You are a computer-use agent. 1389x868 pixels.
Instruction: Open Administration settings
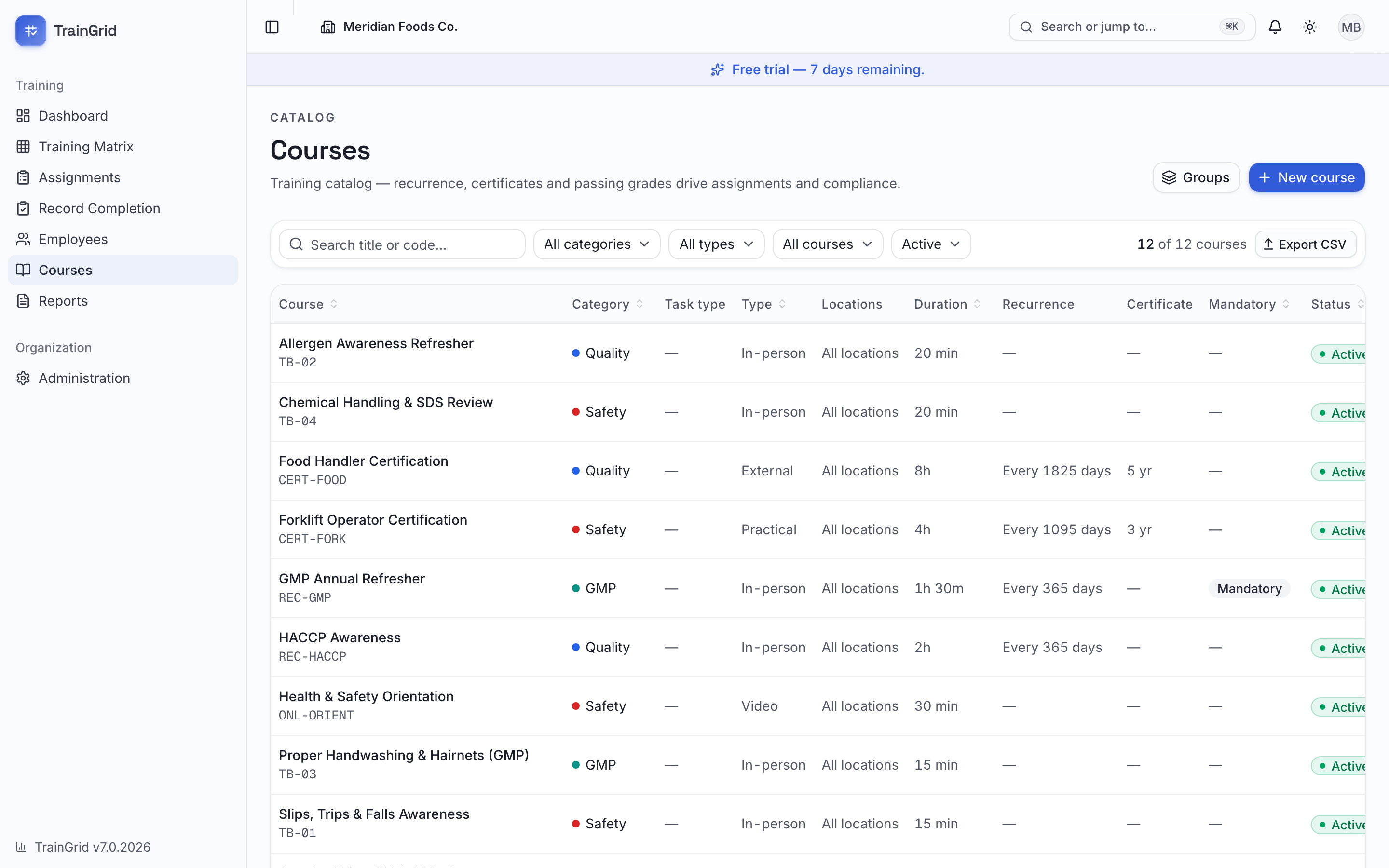click(x=123, y=379)
